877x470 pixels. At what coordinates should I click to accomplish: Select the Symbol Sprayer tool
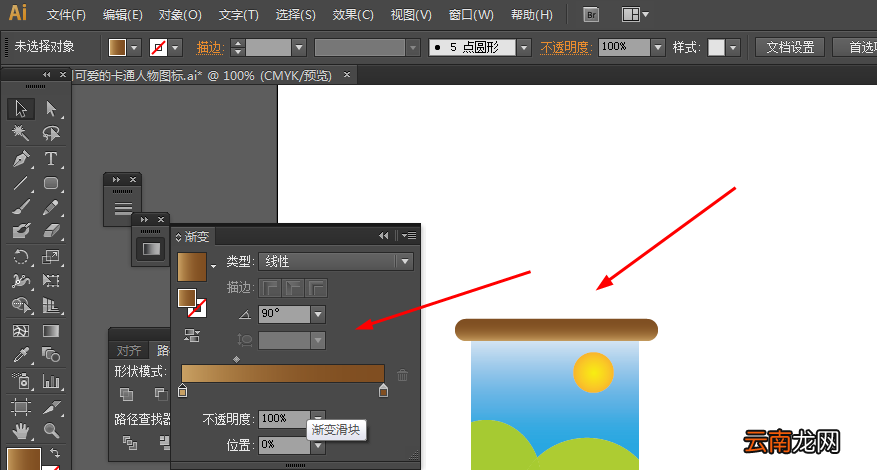[x=21, y=381]
